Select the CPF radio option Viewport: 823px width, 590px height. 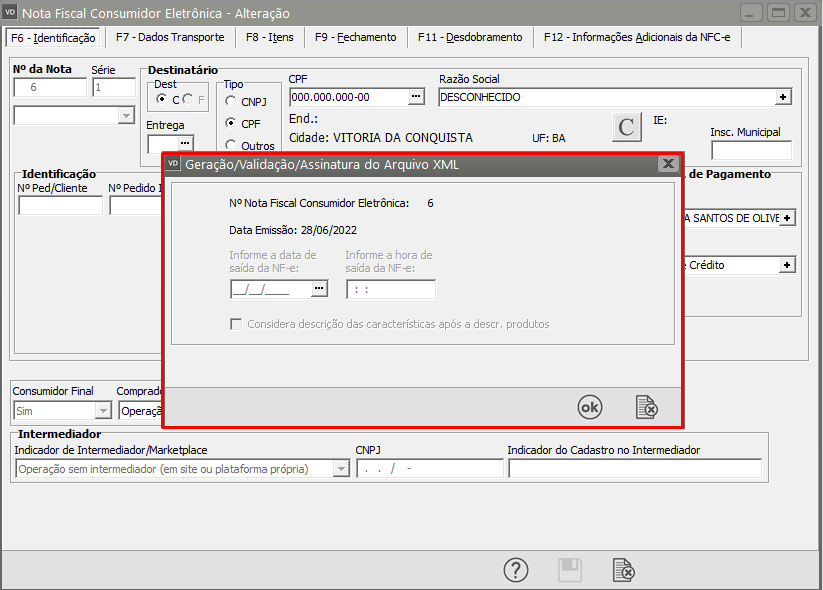point(231,123)
